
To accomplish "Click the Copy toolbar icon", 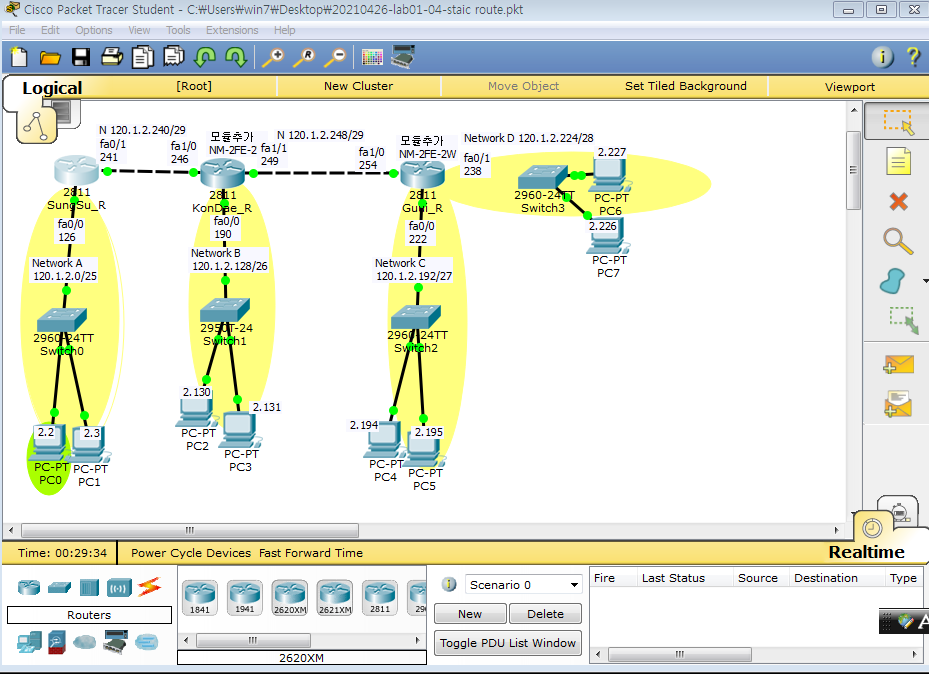I will (x=143, y=57).
